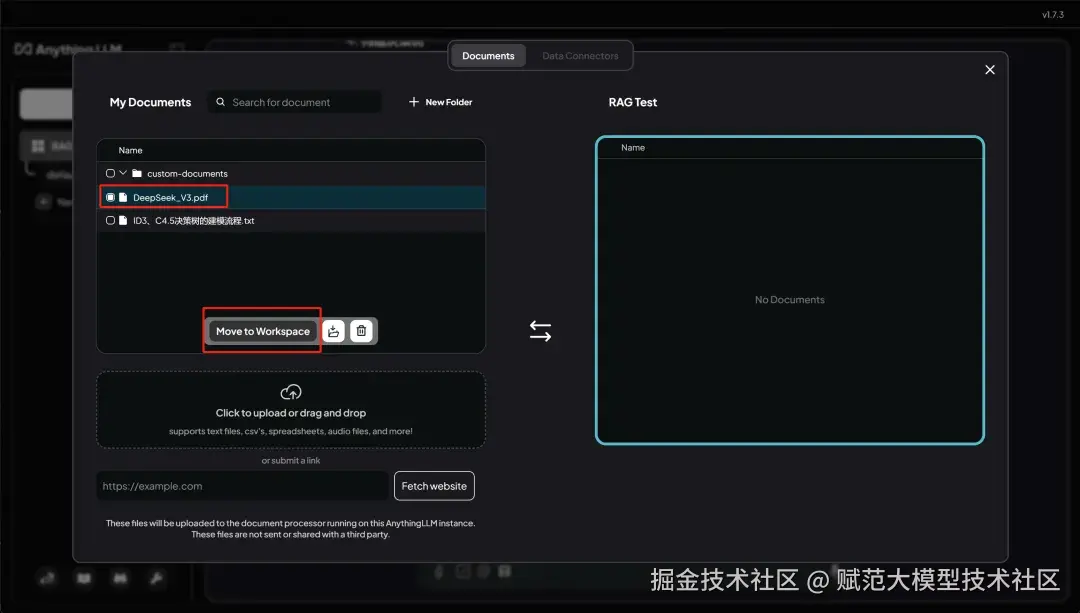Switch to the Data Connectors tab
The height and width of the screenshot is (613, 1080).
pyautogui.click(x=580, y=55)
